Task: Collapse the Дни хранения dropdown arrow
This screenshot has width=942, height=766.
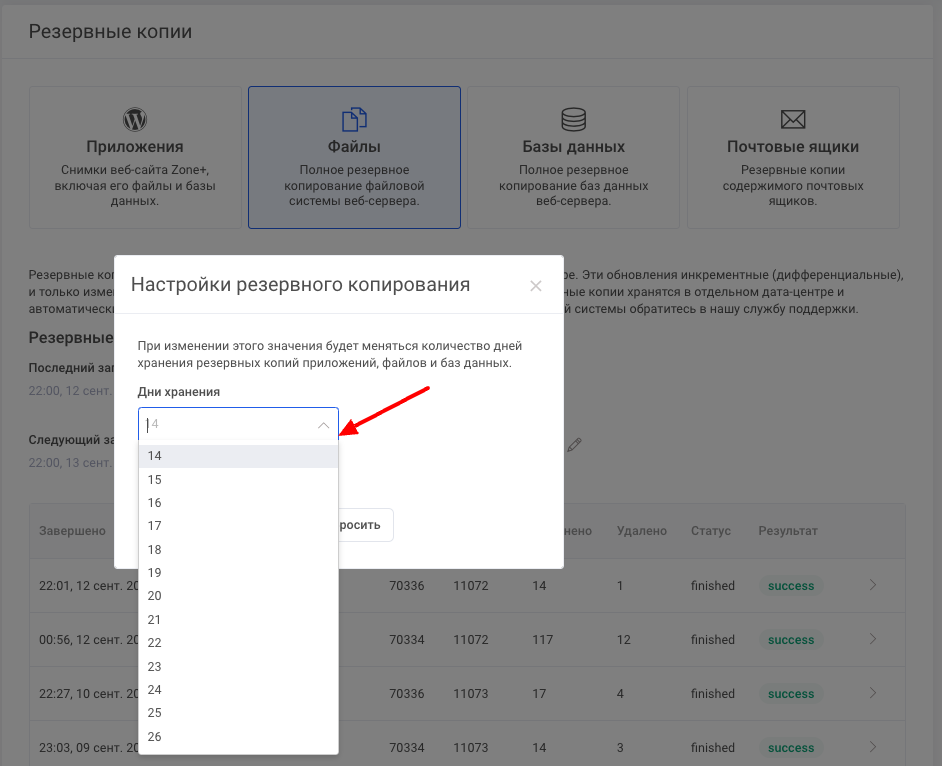Action: (x=323, y=425)
